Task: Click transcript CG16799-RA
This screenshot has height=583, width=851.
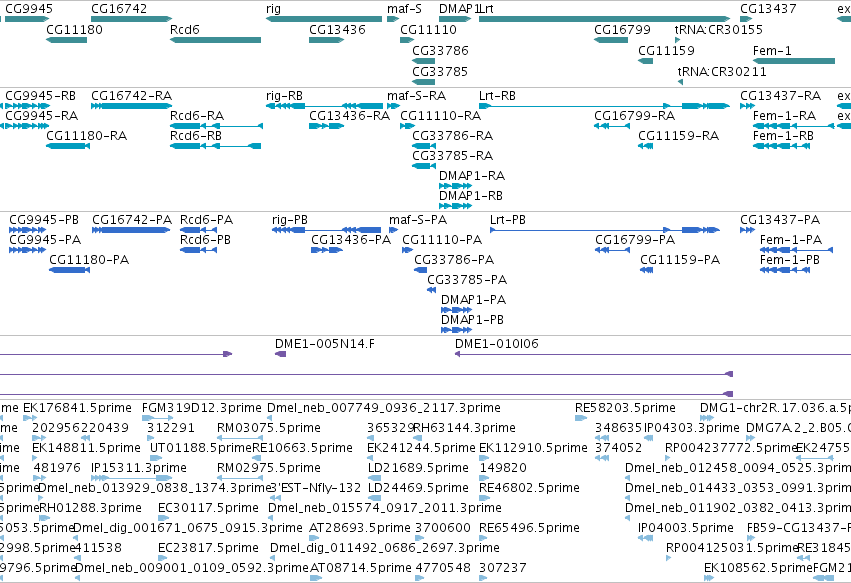Action: (x=612, y=126)
